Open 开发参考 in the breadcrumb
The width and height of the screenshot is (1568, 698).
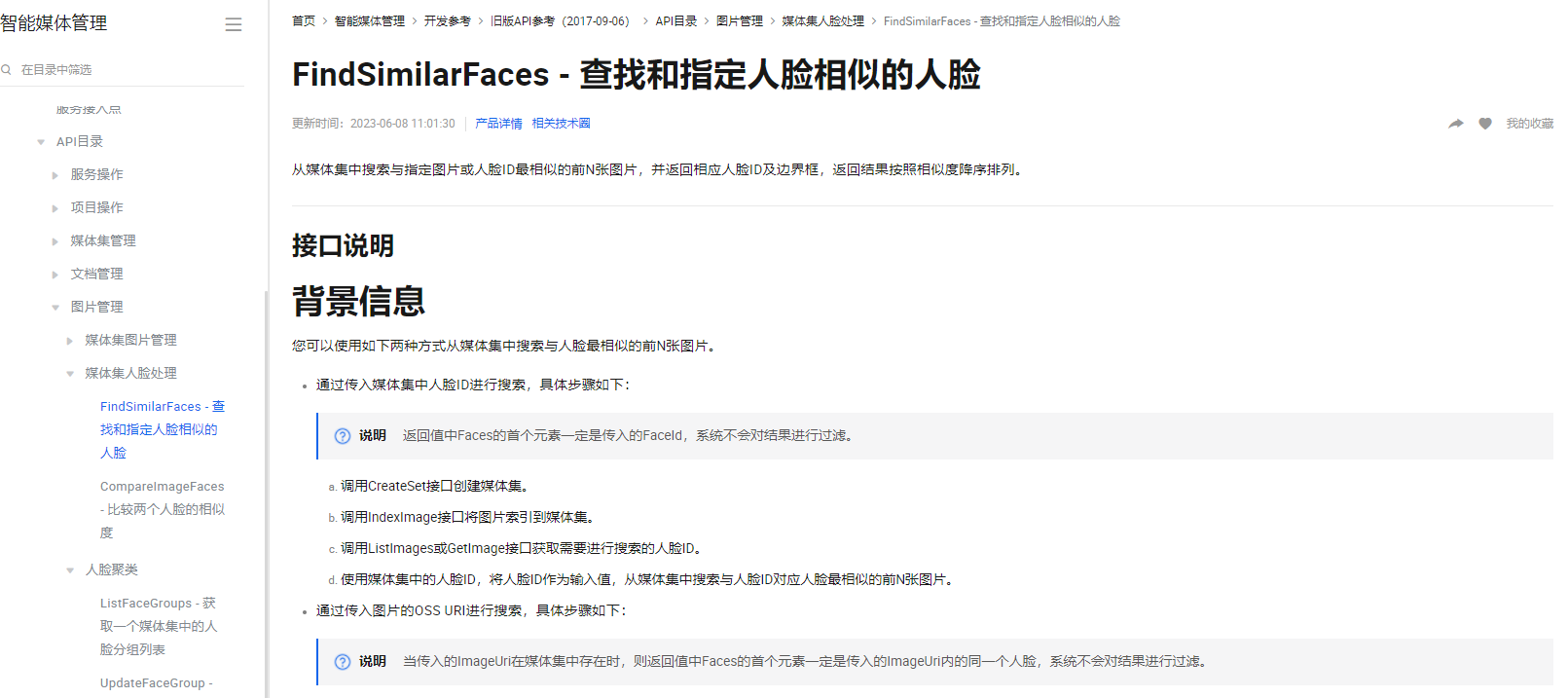point(448,21)
